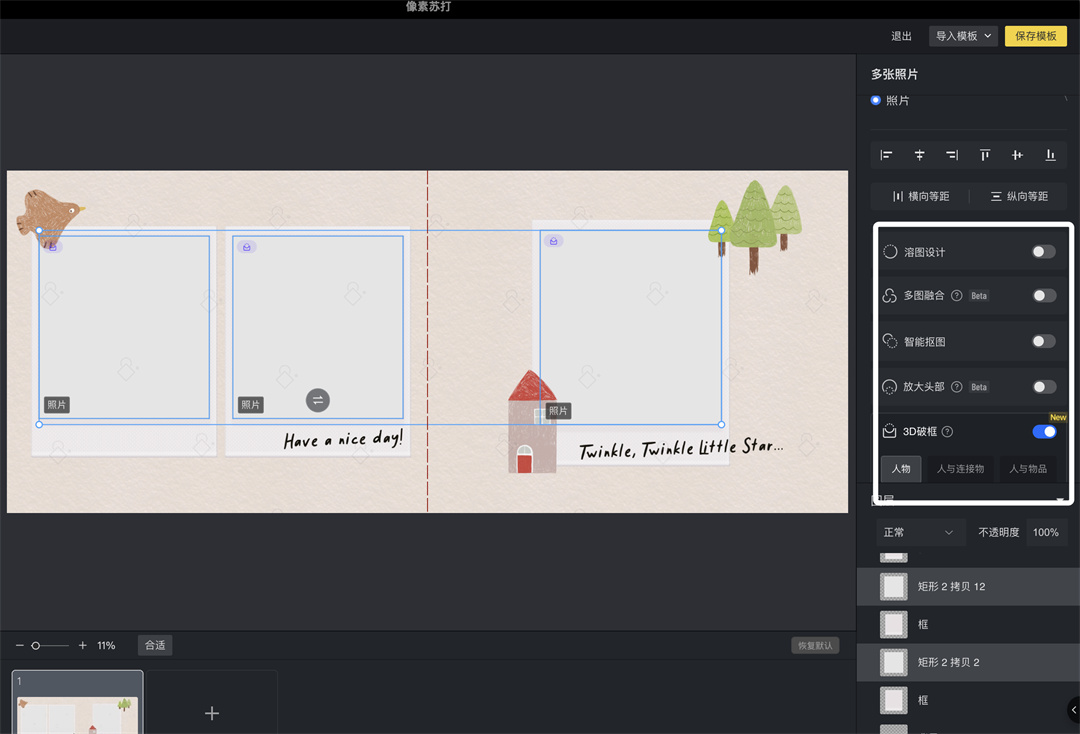The height and width of the screenshot is (734, 1080).
Task: Click the zoom slider handle
Action: tap(36, 646)
